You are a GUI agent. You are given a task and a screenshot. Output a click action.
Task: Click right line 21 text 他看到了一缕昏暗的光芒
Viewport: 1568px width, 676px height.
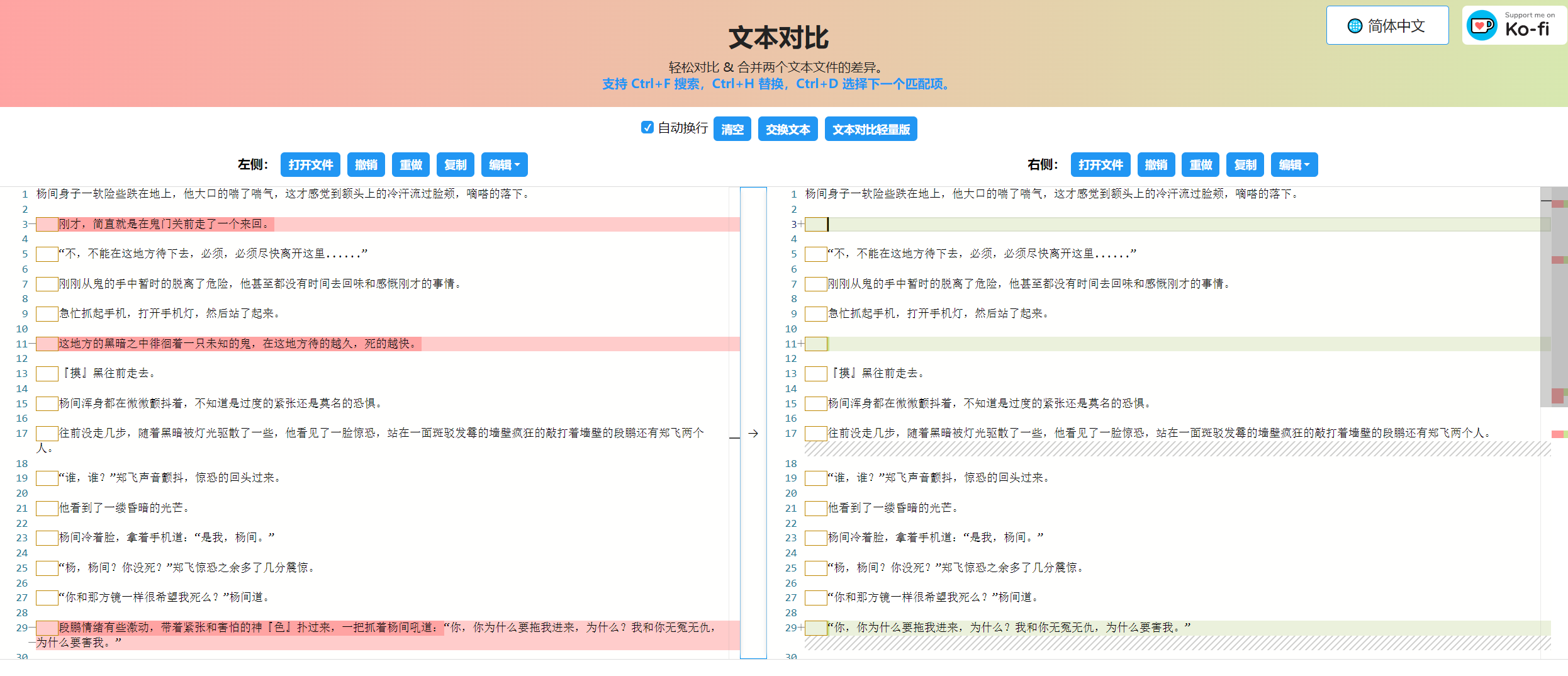tap(890, 508)
